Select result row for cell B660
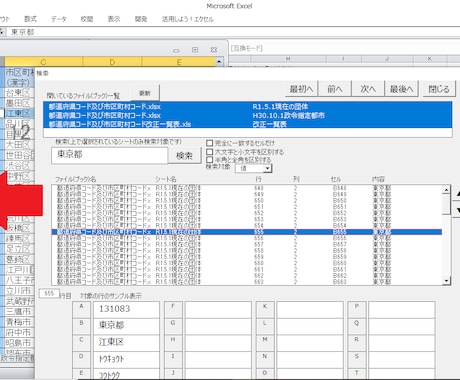Screen dimensions: 460x380 247,263
